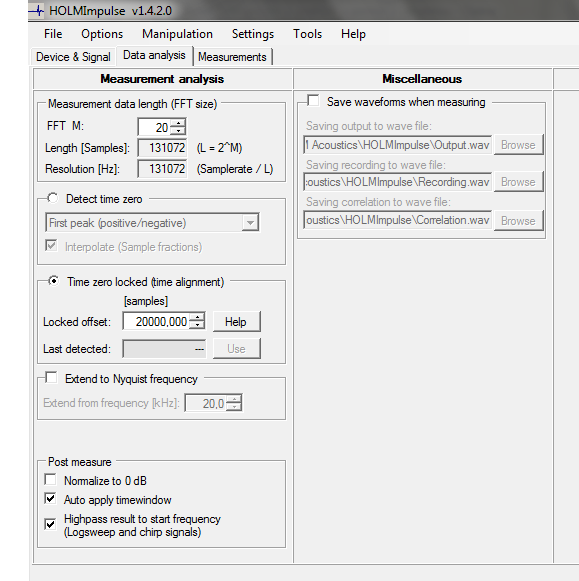Click the Locked offset input field

click(156, 321)
